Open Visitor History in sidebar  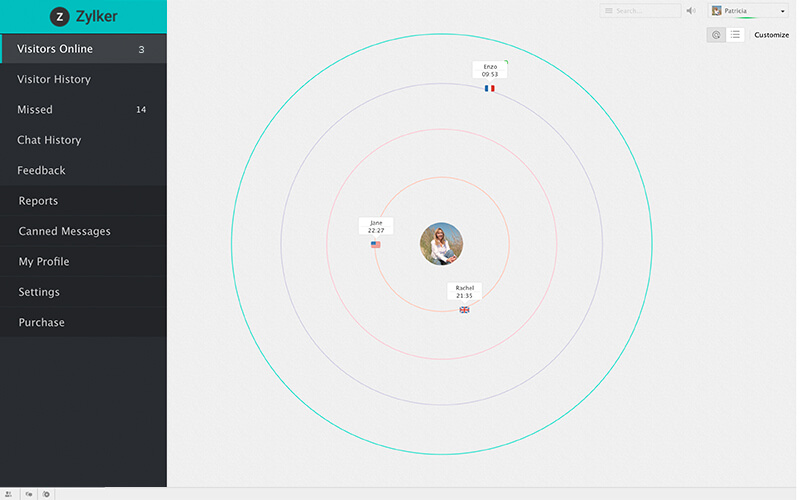[x=83, y=79]
